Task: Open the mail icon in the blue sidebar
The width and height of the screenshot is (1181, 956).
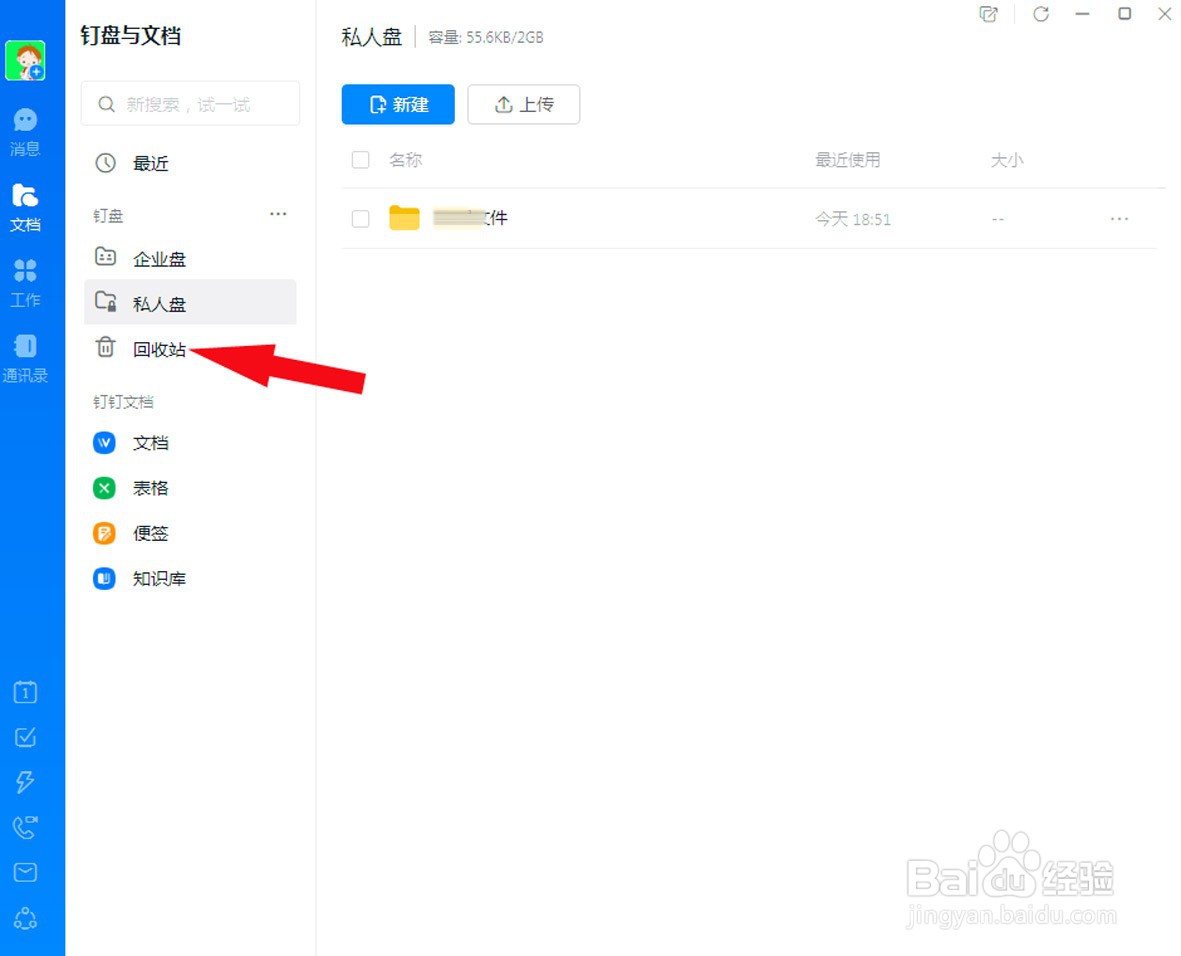Action: point(25,872)
